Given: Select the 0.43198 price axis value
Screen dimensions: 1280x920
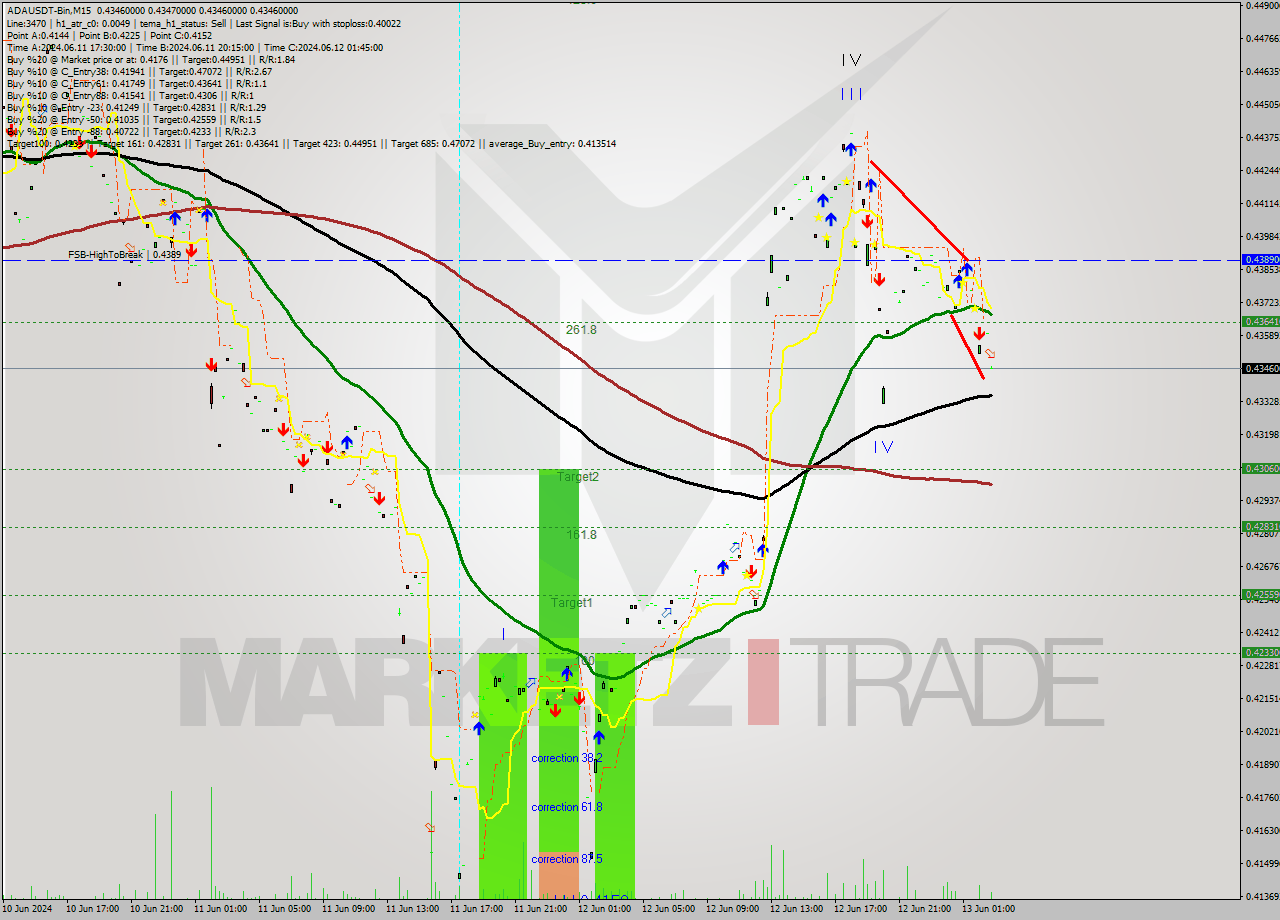Looking at the screenshot, I should pos(1262,434).
